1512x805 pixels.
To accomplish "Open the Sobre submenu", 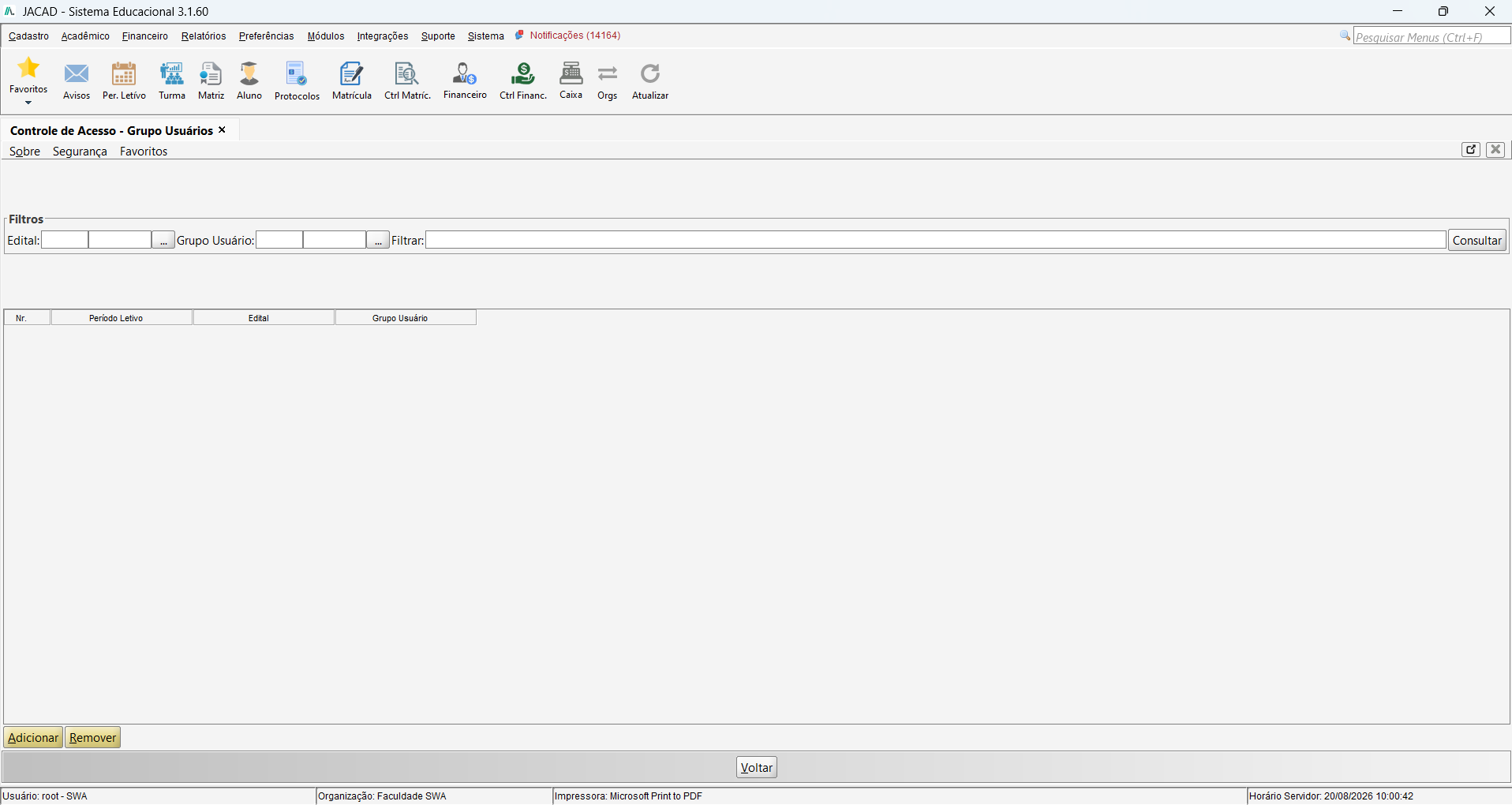I will (x=25, y=152).
